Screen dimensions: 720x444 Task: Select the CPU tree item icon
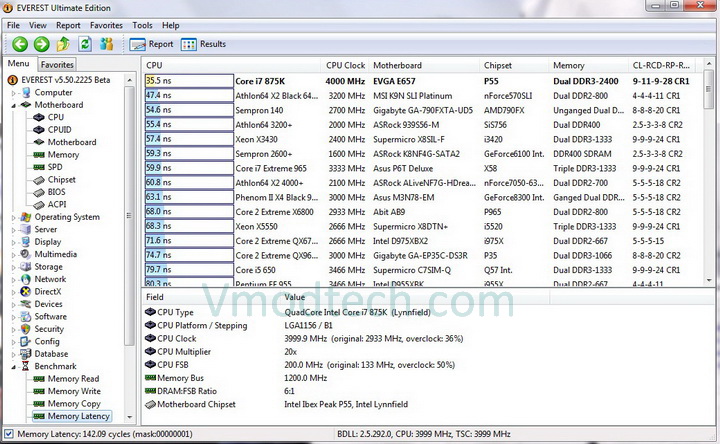click(x=39, y=117)
